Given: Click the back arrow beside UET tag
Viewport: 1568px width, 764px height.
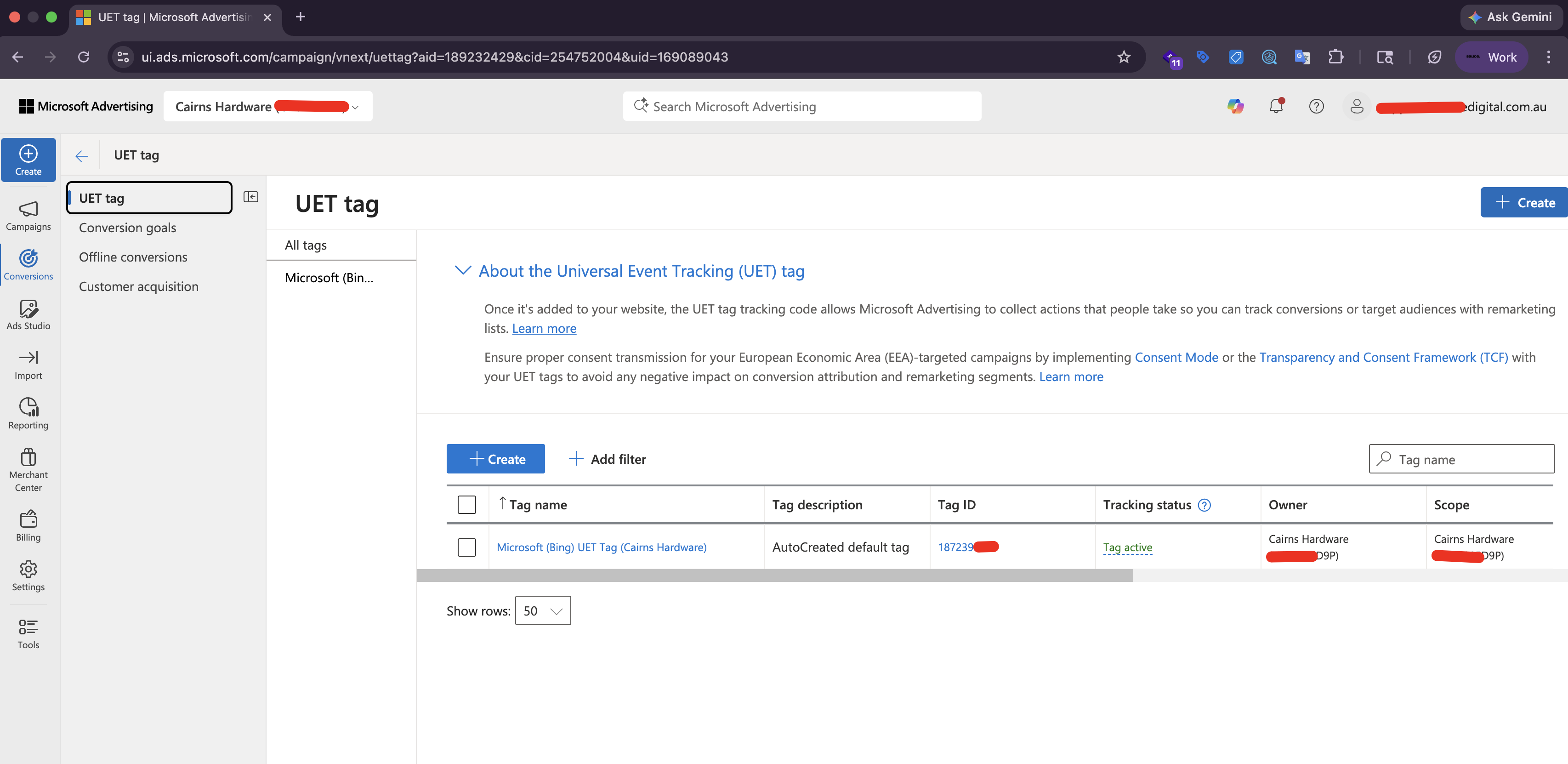Looking at the screenshot, I should (81, 156).
